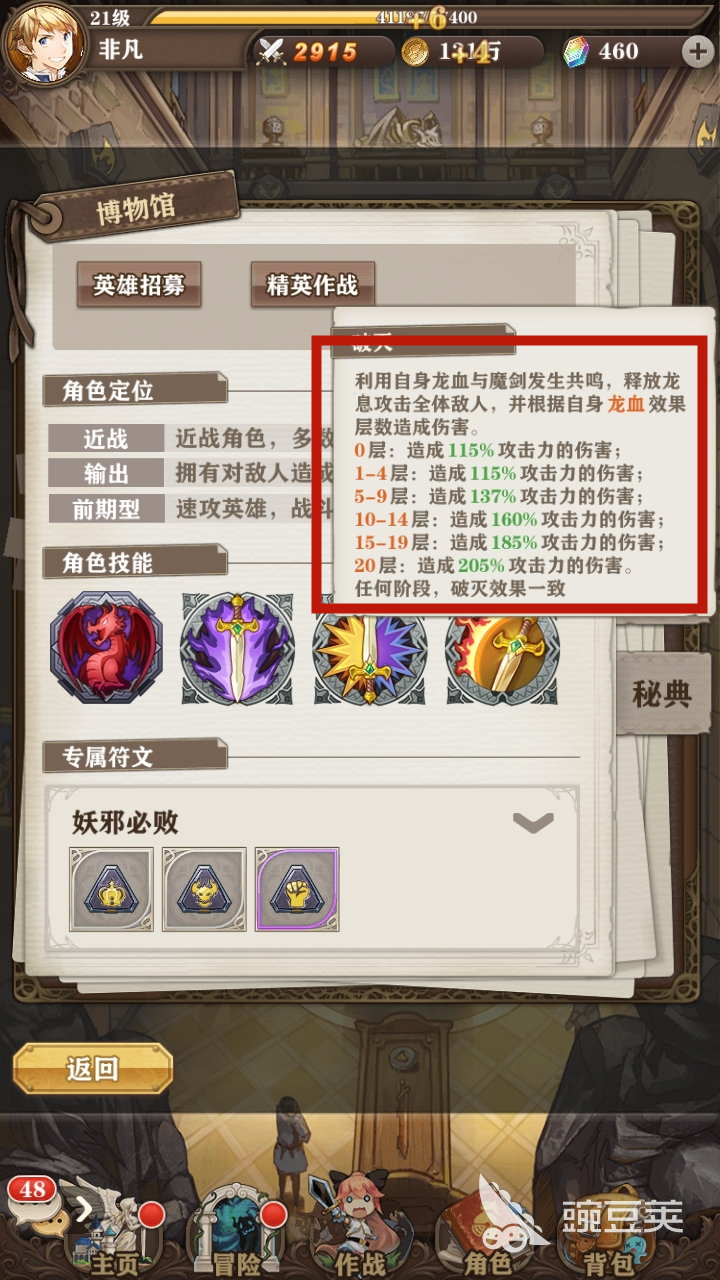Add gems with the plus button
Image resolution: width=720 pixels, height=1280 pixels.
[x=697, y=52]
